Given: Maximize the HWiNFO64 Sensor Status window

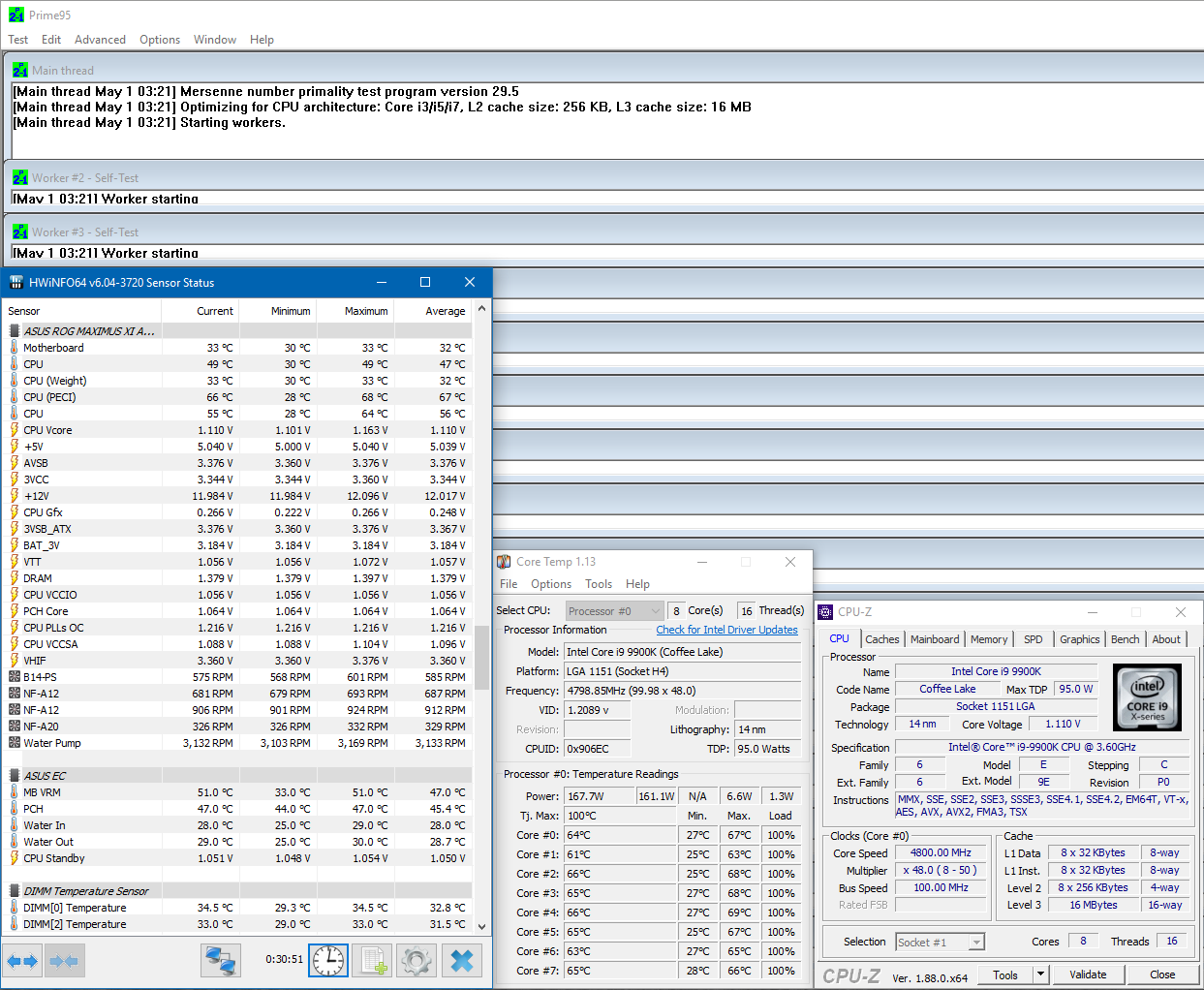Looking at the screenshot, I should coord(424,282).
